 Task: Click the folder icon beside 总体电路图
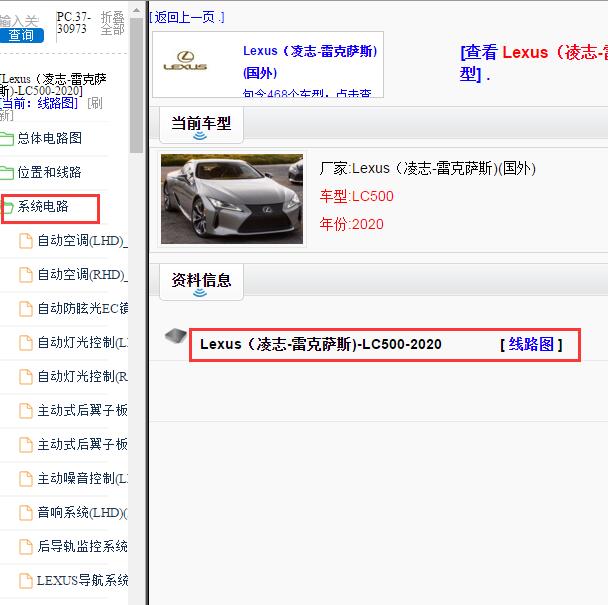7,139
